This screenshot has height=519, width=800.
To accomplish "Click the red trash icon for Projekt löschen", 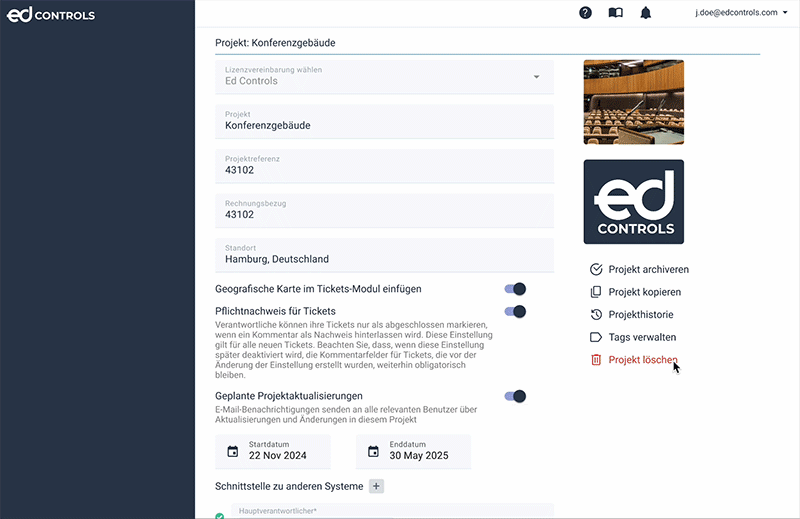I will coord(596,360).
